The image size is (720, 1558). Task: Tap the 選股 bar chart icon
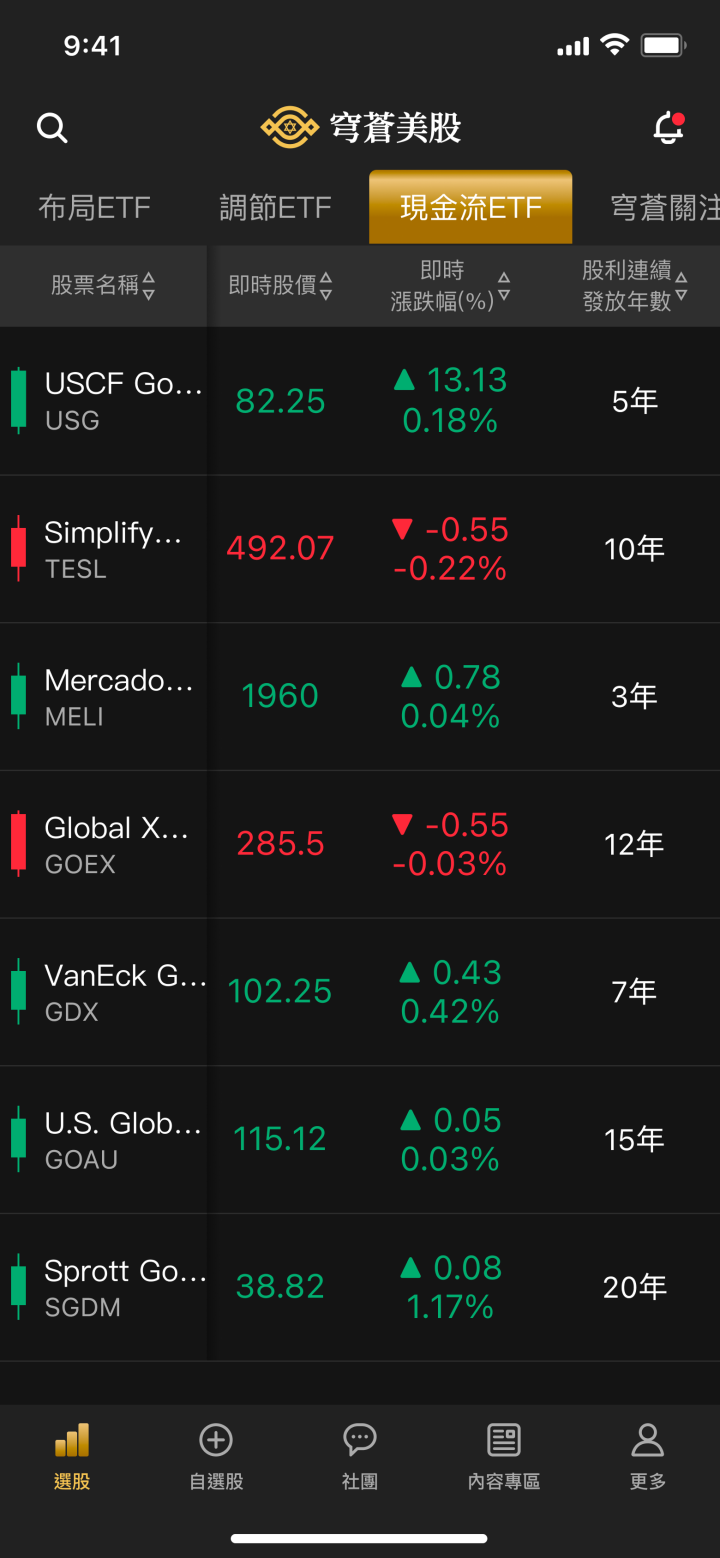pyautogui.click(x=72, y=1440)
